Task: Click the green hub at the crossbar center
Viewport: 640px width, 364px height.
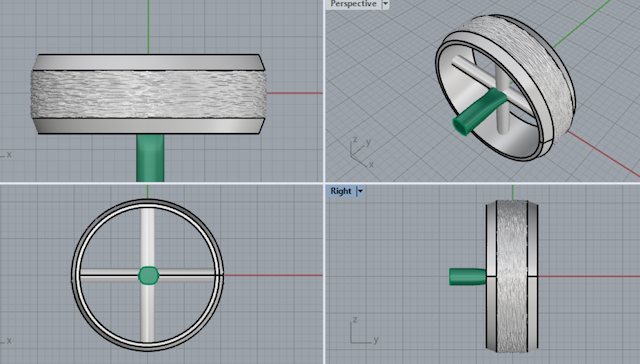Action: pyautogui.click(x=149, y=275)
